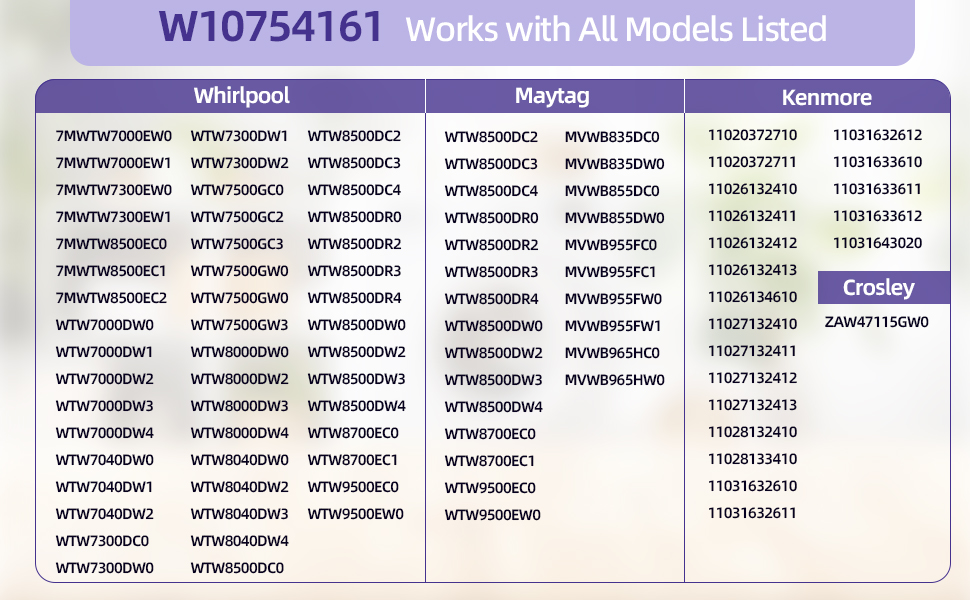Select model WTW7300DW1
This screenshot has width=970, height=600.
pos(239,136)
